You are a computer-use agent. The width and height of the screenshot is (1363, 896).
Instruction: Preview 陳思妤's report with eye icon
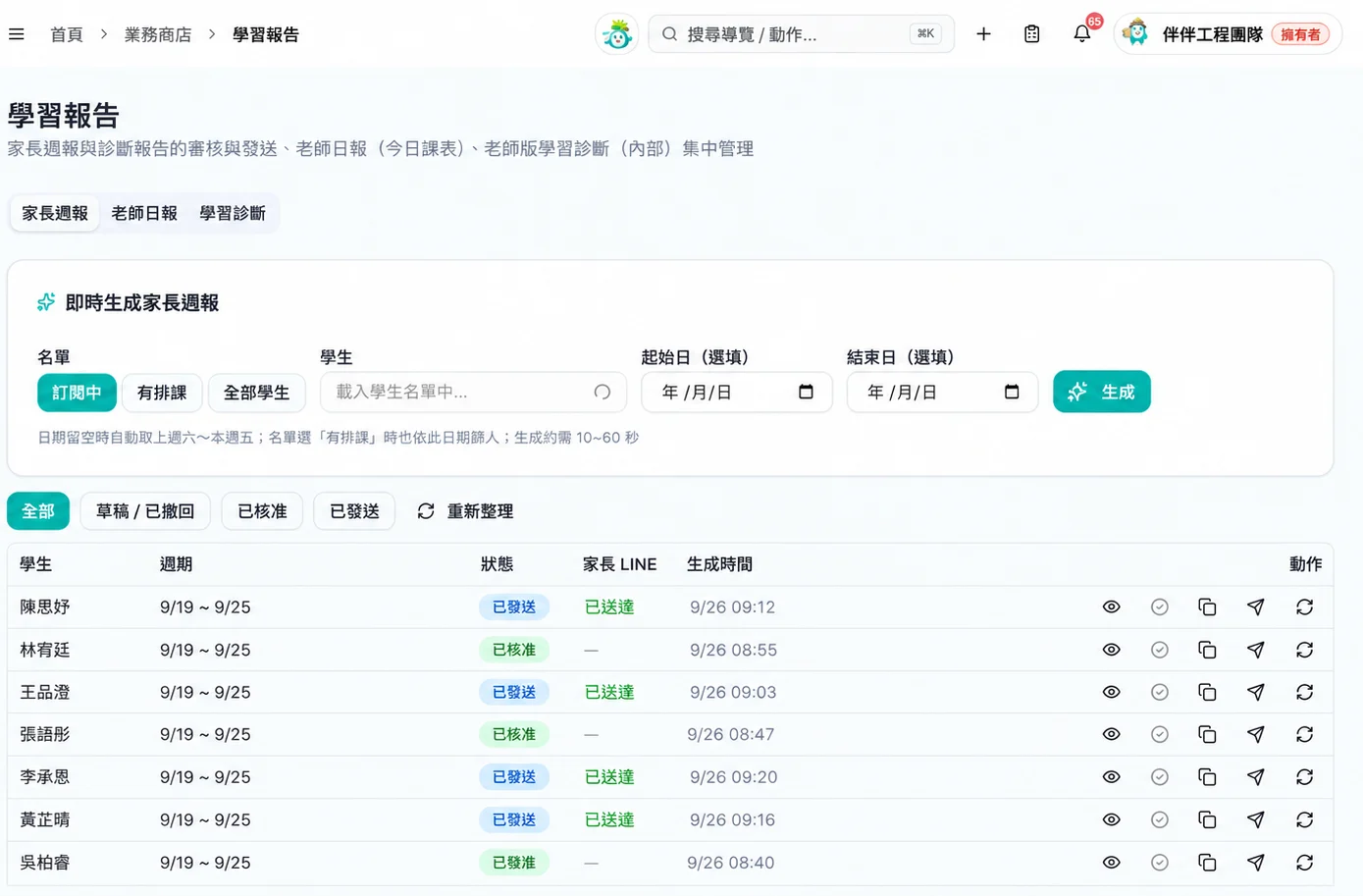[x=1111, y=607]
